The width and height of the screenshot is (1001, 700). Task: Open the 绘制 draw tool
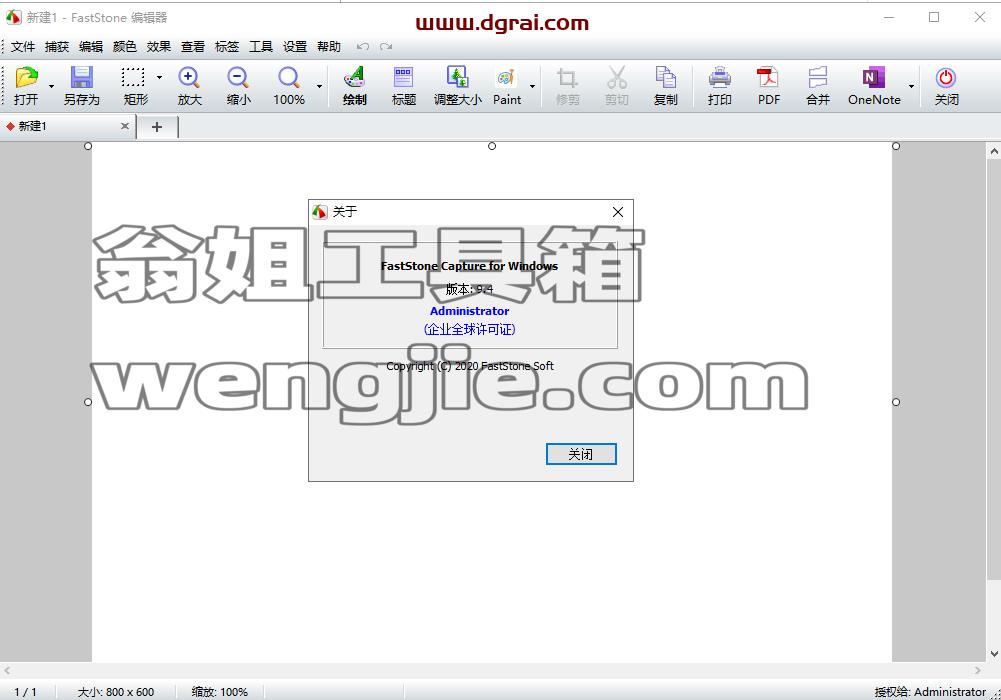[x=354, y=85]
